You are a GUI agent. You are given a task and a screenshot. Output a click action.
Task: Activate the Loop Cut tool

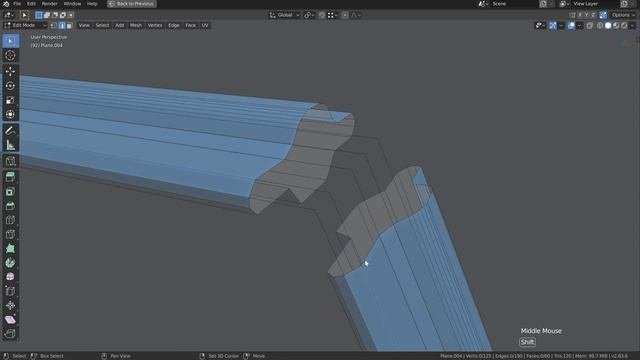click(10, 220)
